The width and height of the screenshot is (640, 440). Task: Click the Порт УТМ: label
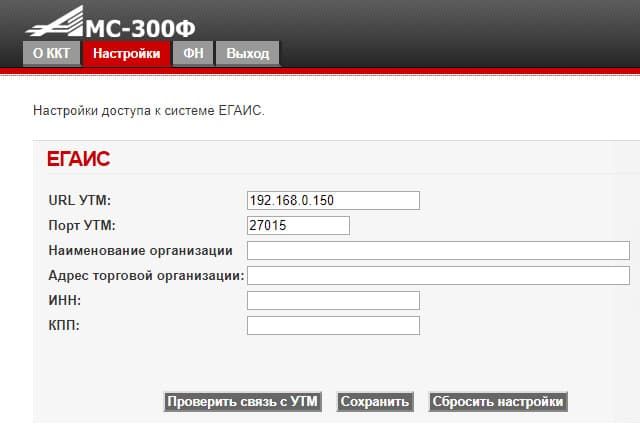coord(82,225)
